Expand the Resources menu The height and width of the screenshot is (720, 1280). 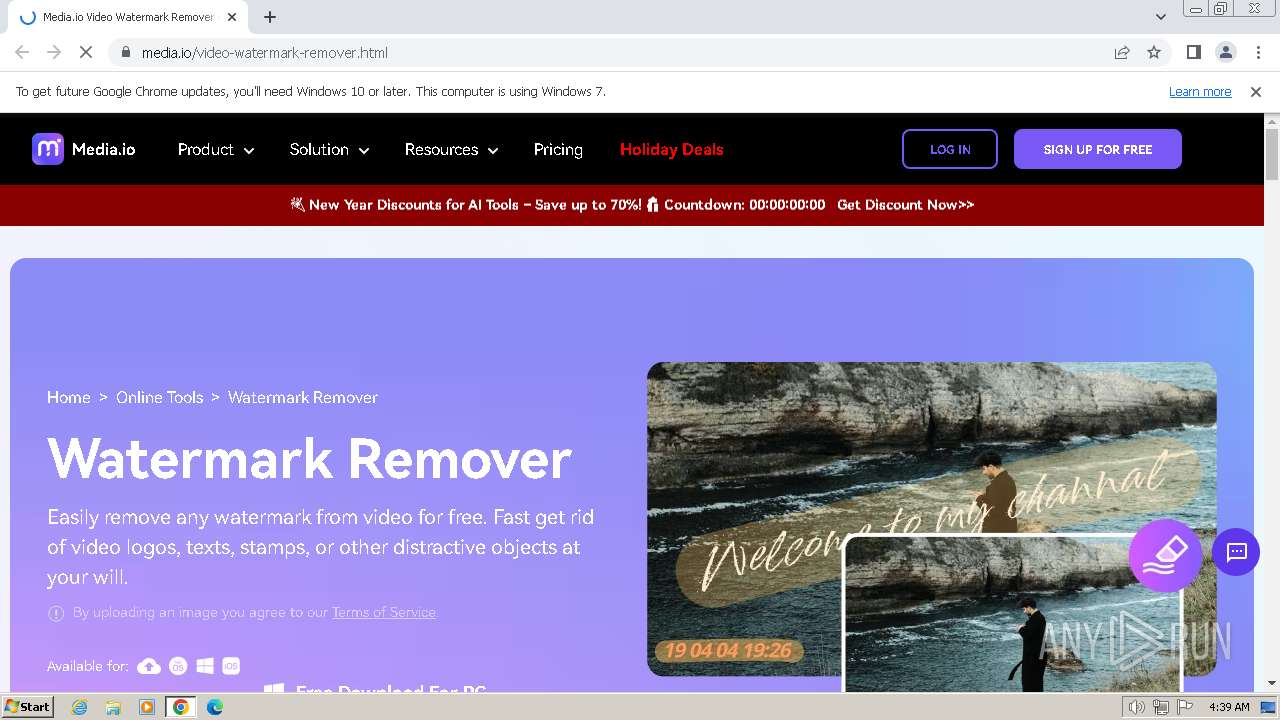(451, 149)
